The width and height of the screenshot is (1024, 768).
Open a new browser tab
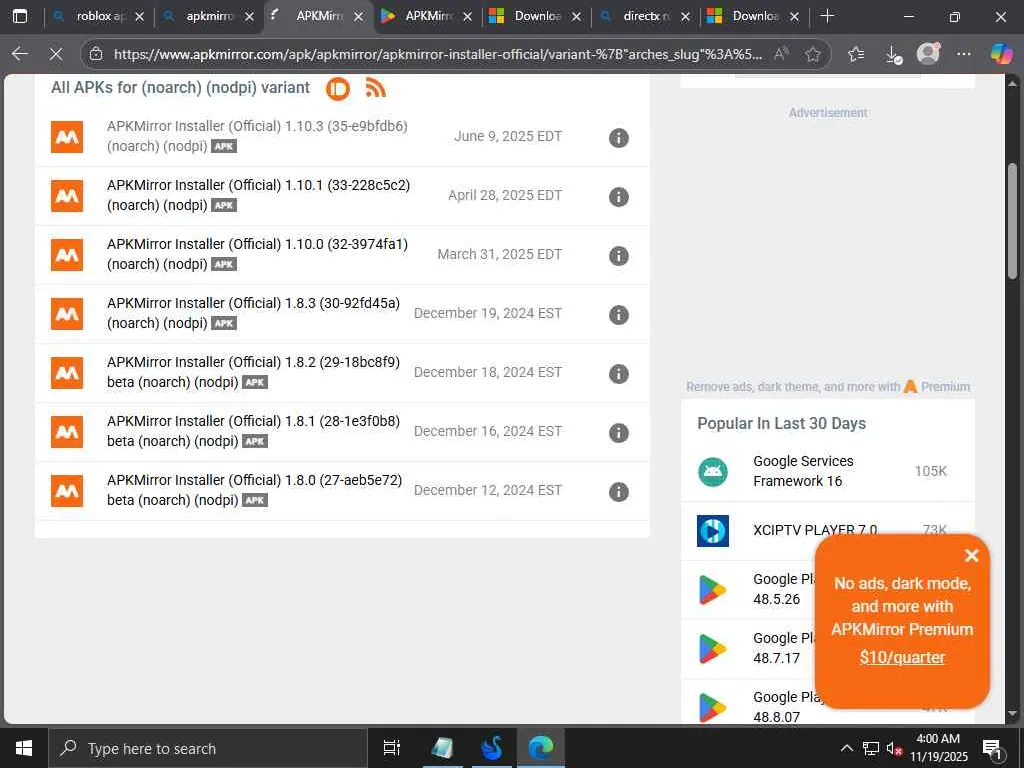827,16
